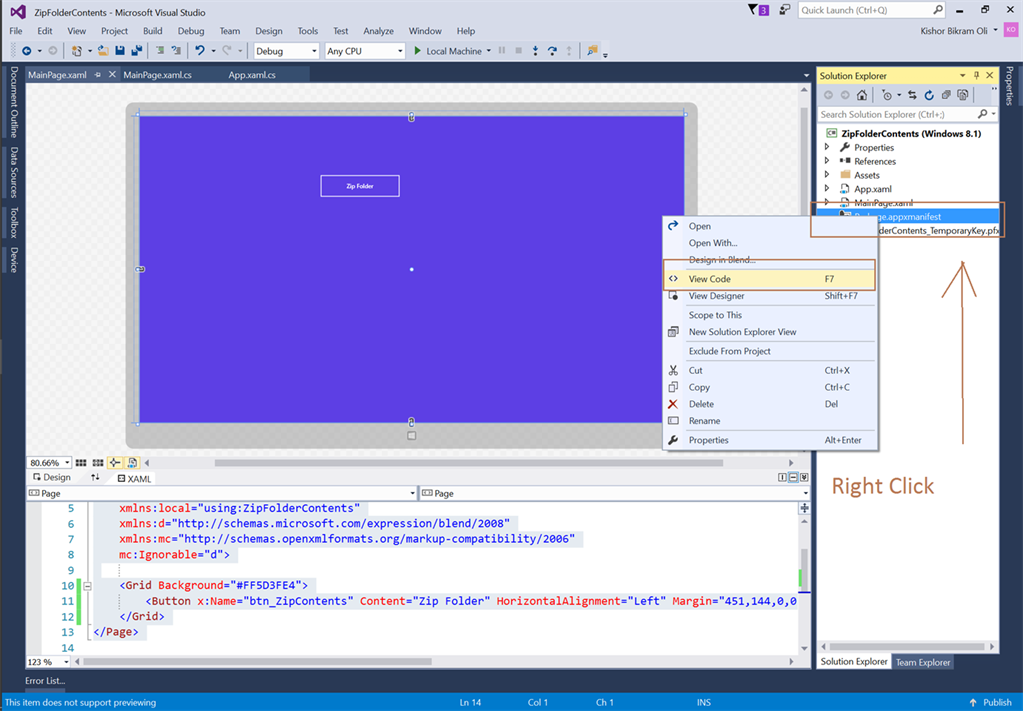Click the Zip Folder button on the design surface

click(359, 185)
